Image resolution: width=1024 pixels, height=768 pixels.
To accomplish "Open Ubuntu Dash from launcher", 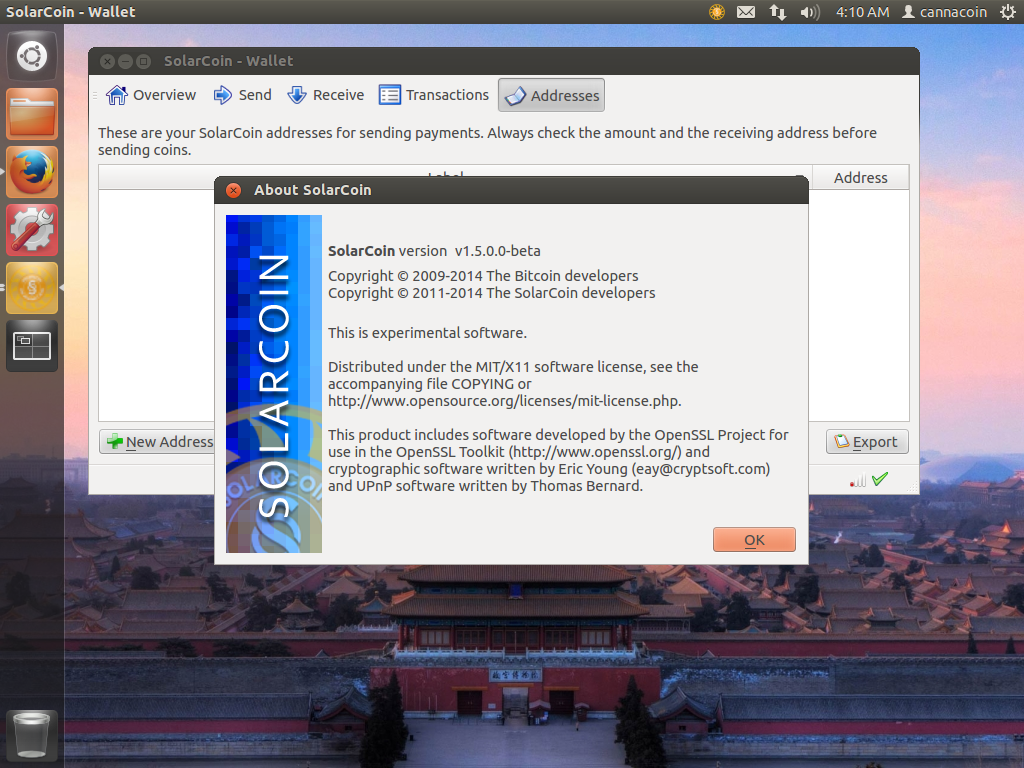I will [x=32, y=56].
